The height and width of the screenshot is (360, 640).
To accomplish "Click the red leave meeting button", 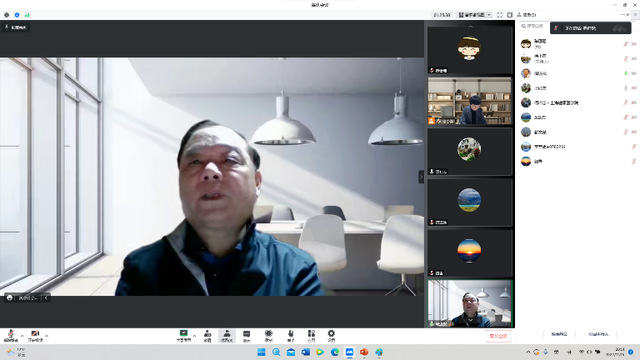I will pyautogui.click(x=498, y=336).
